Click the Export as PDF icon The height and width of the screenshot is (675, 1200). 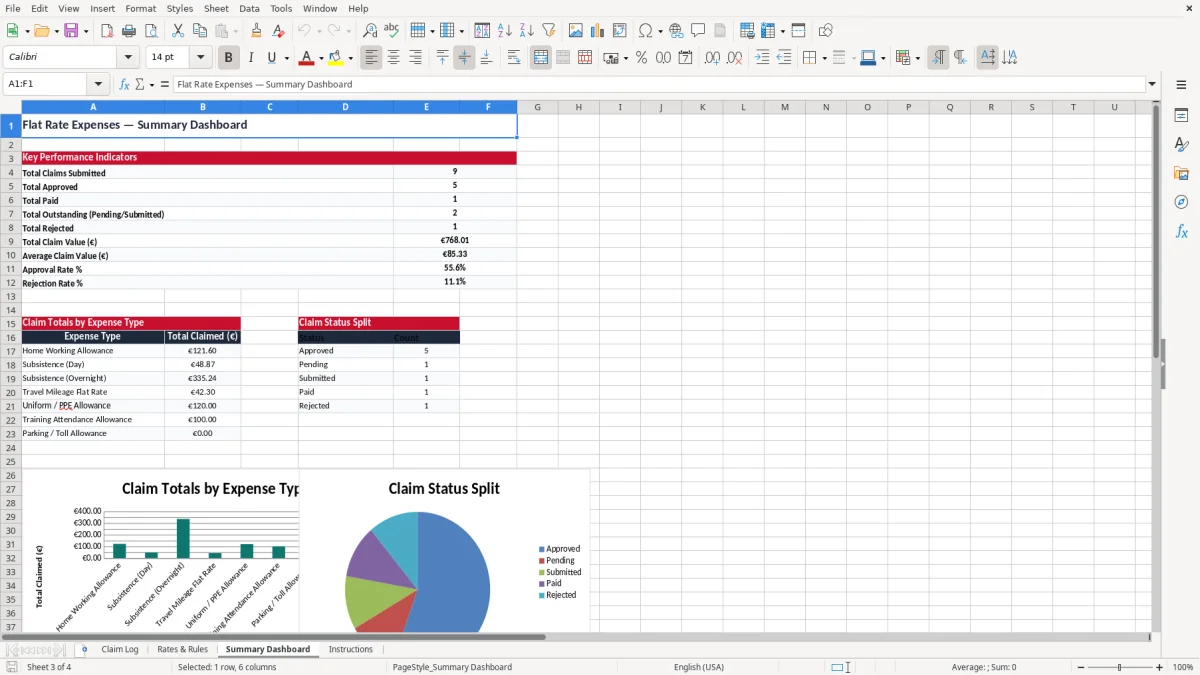pyautogui.click(x=107, y=31)
